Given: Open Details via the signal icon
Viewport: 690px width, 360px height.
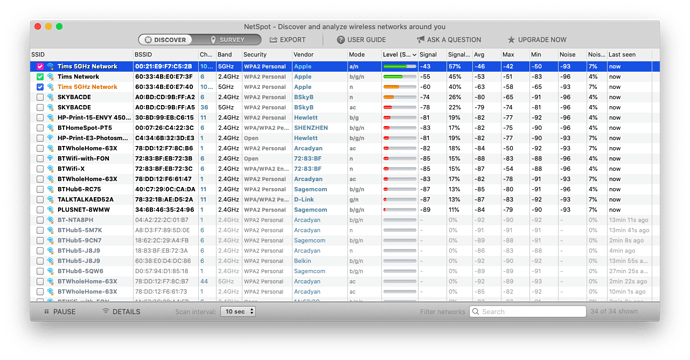Looking at the screenshot, I should point(106,311).
